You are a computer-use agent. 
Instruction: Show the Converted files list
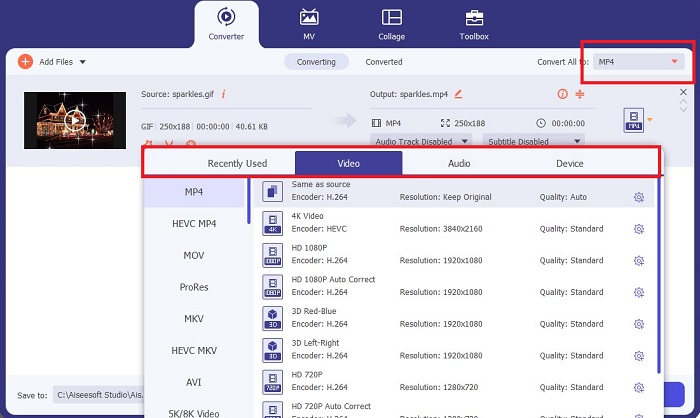(384, 62)
